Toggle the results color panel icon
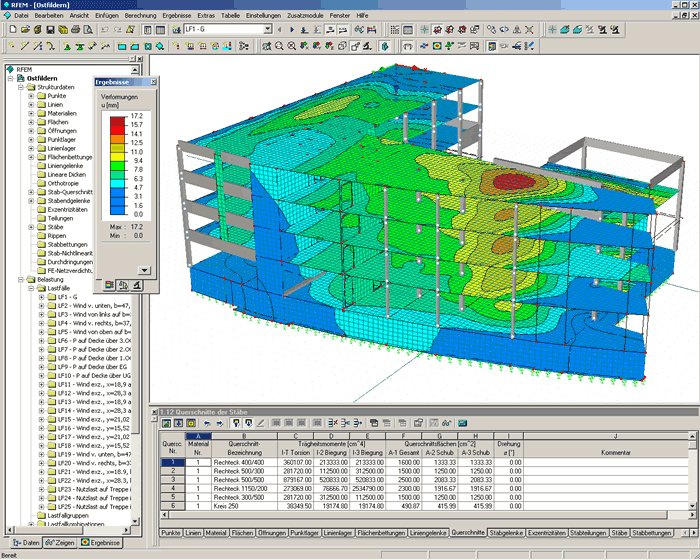700x560 pixels. click(x=492, y=46)
